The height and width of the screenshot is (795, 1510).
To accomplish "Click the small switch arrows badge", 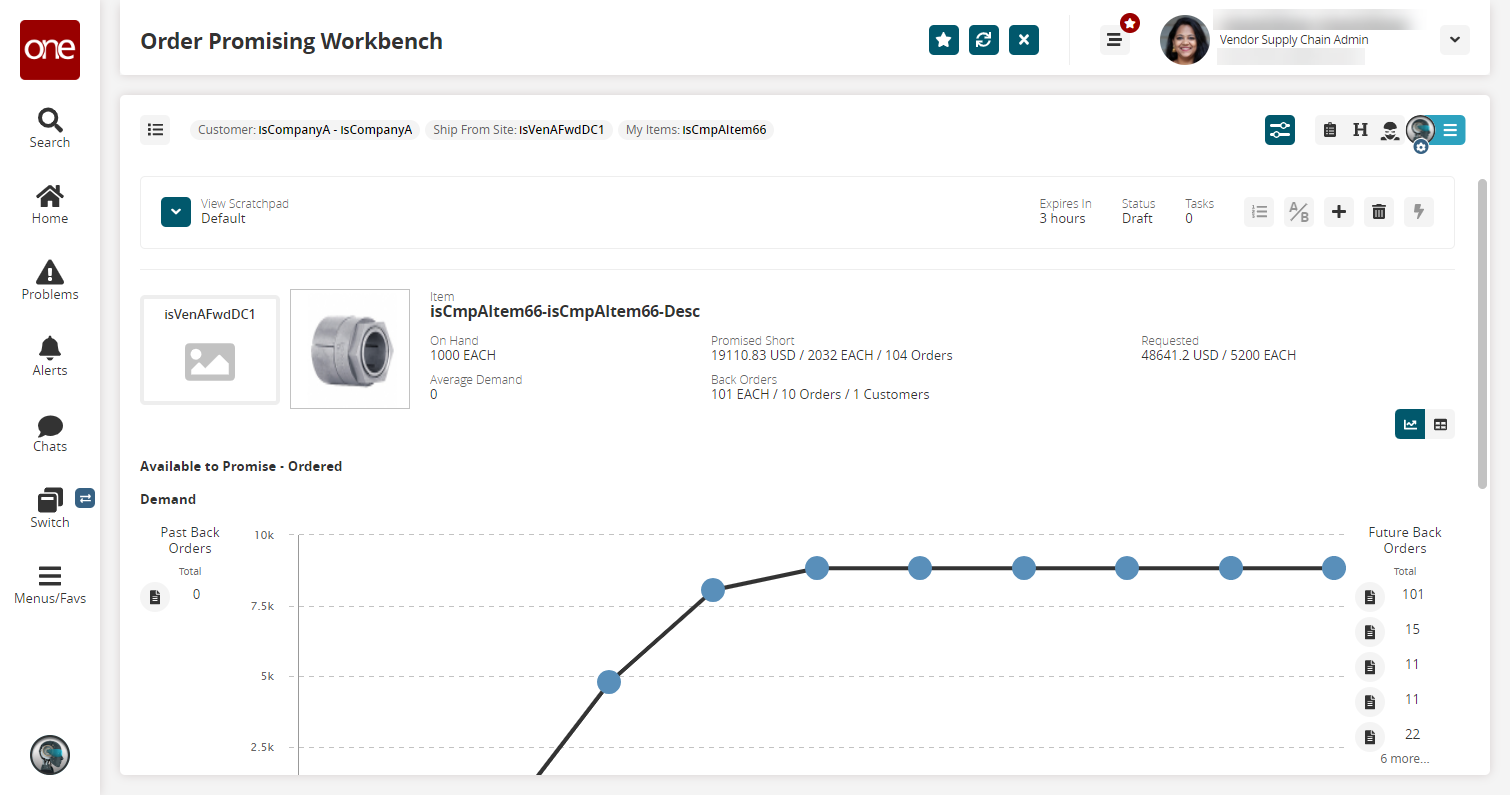I will coord(85,497).
